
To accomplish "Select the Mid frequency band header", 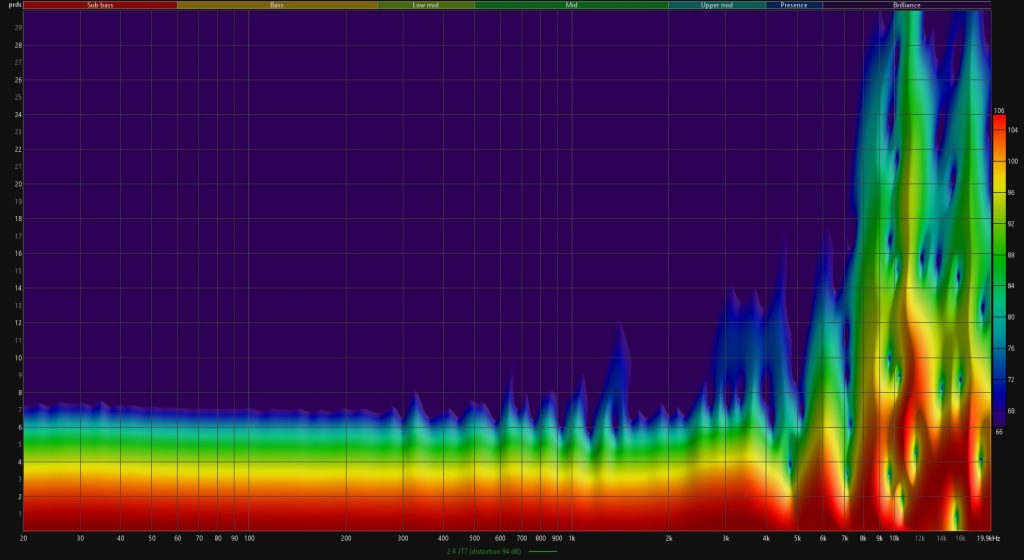I will pyautogui.click(x=571, y=5).
